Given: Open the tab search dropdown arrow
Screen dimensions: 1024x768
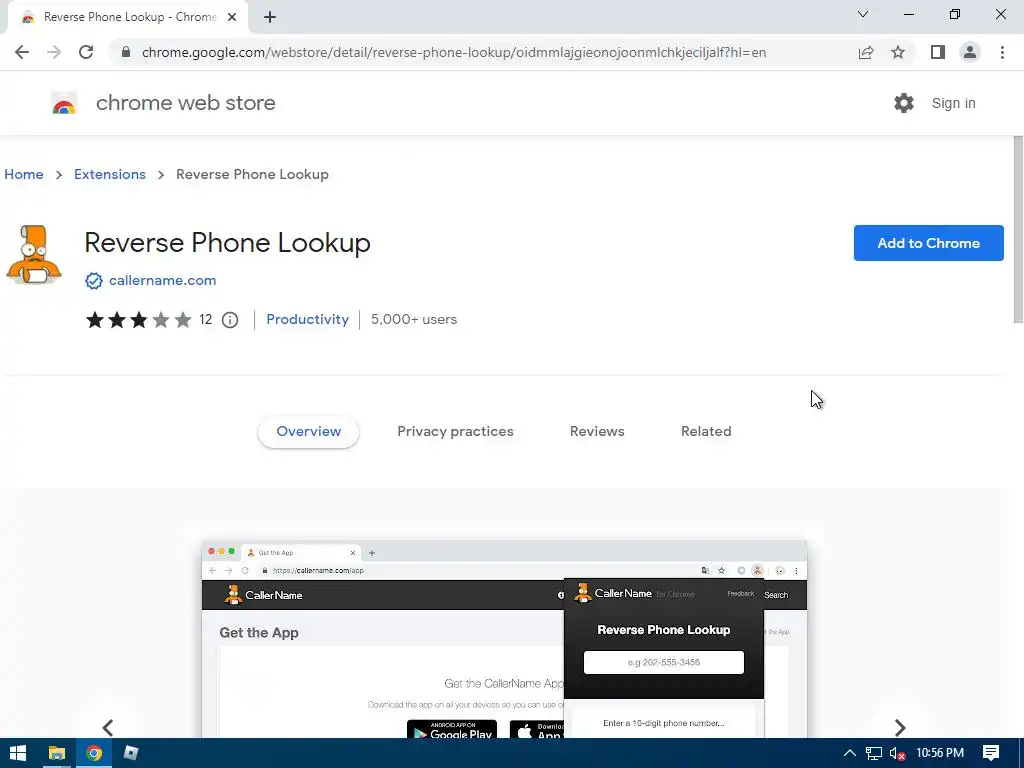Looking at the screenshot, I should [x=863, y=14].
